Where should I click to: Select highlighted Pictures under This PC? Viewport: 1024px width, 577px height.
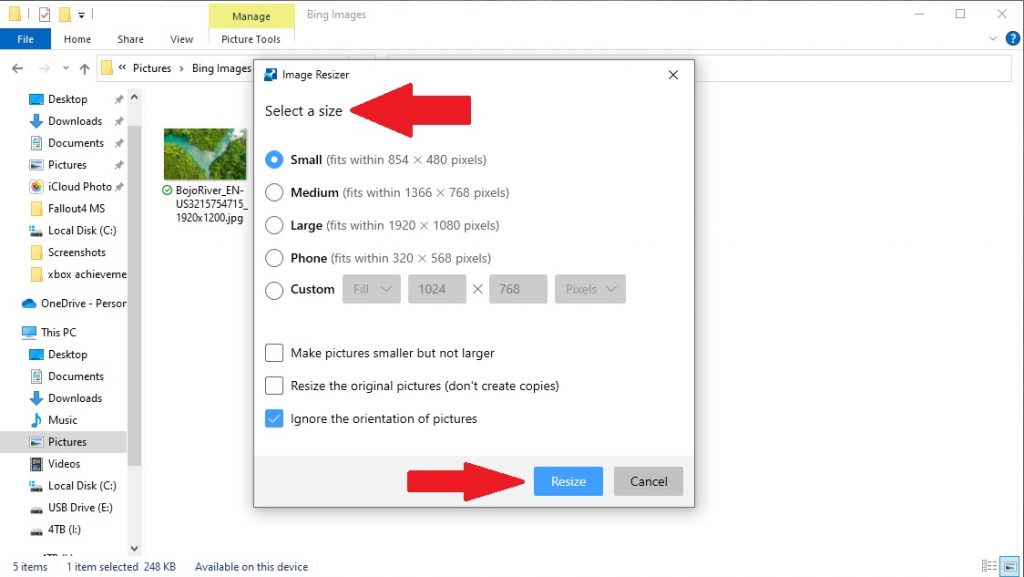(x=67, y=442)
